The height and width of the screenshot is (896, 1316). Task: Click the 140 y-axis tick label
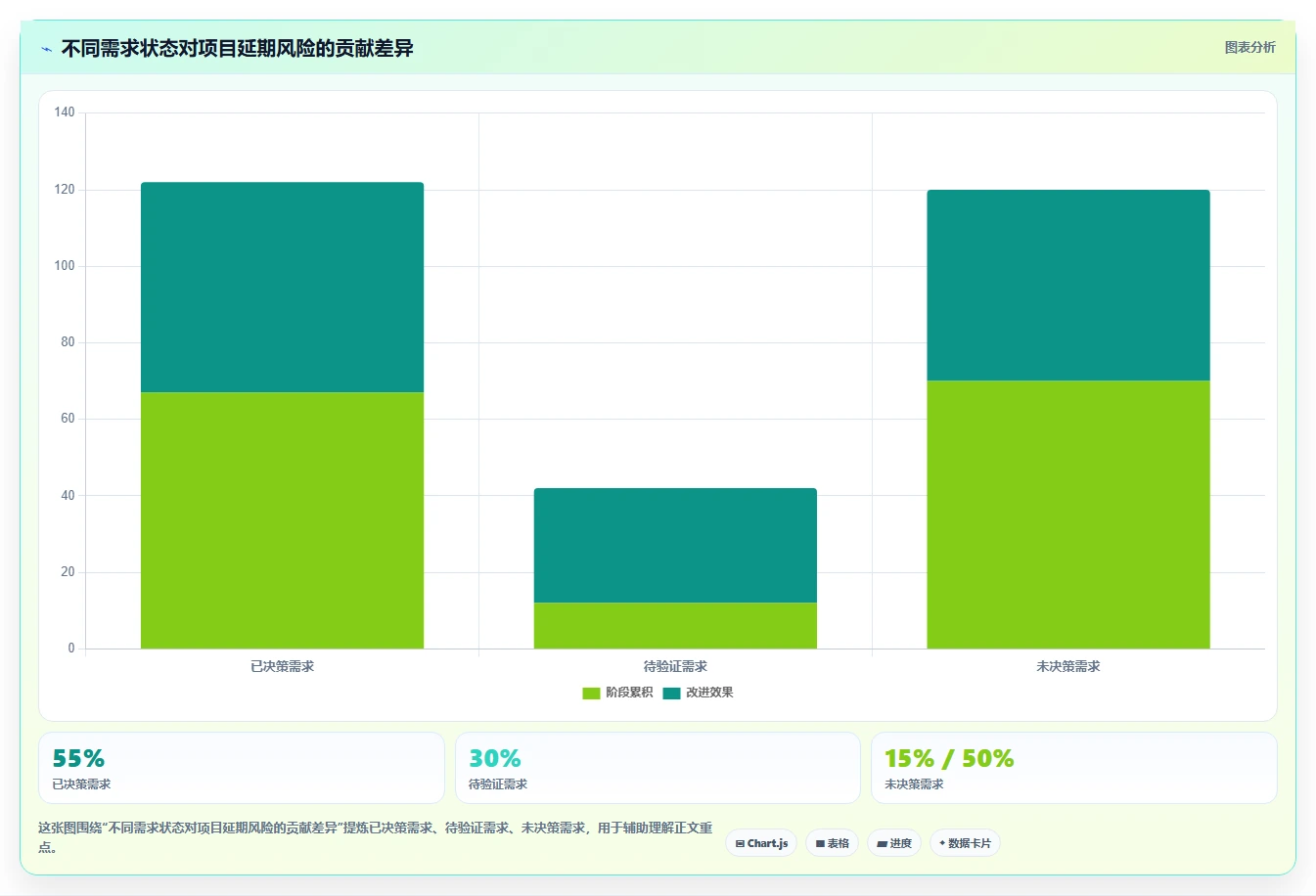(65, 112)
